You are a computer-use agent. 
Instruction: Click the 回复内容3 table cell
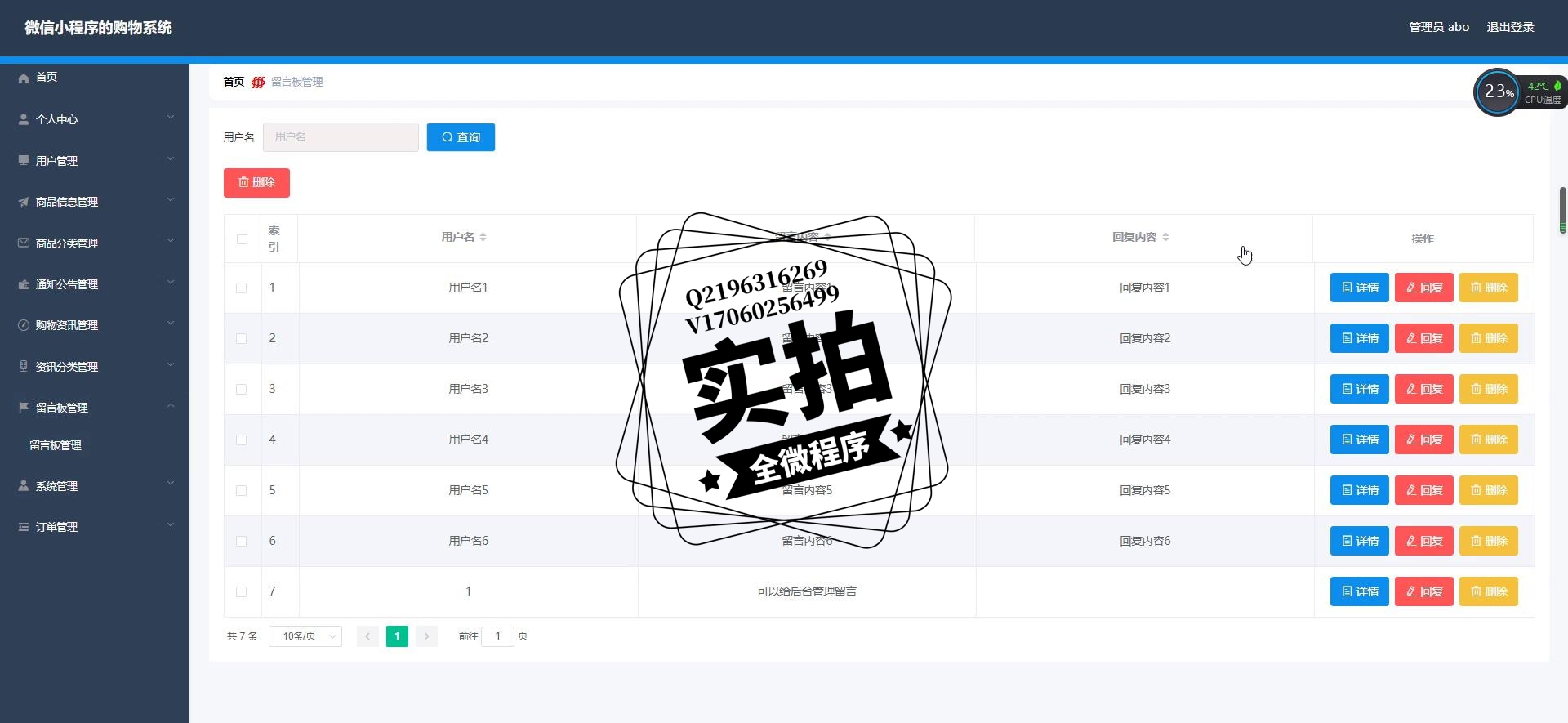(1145, 389)
